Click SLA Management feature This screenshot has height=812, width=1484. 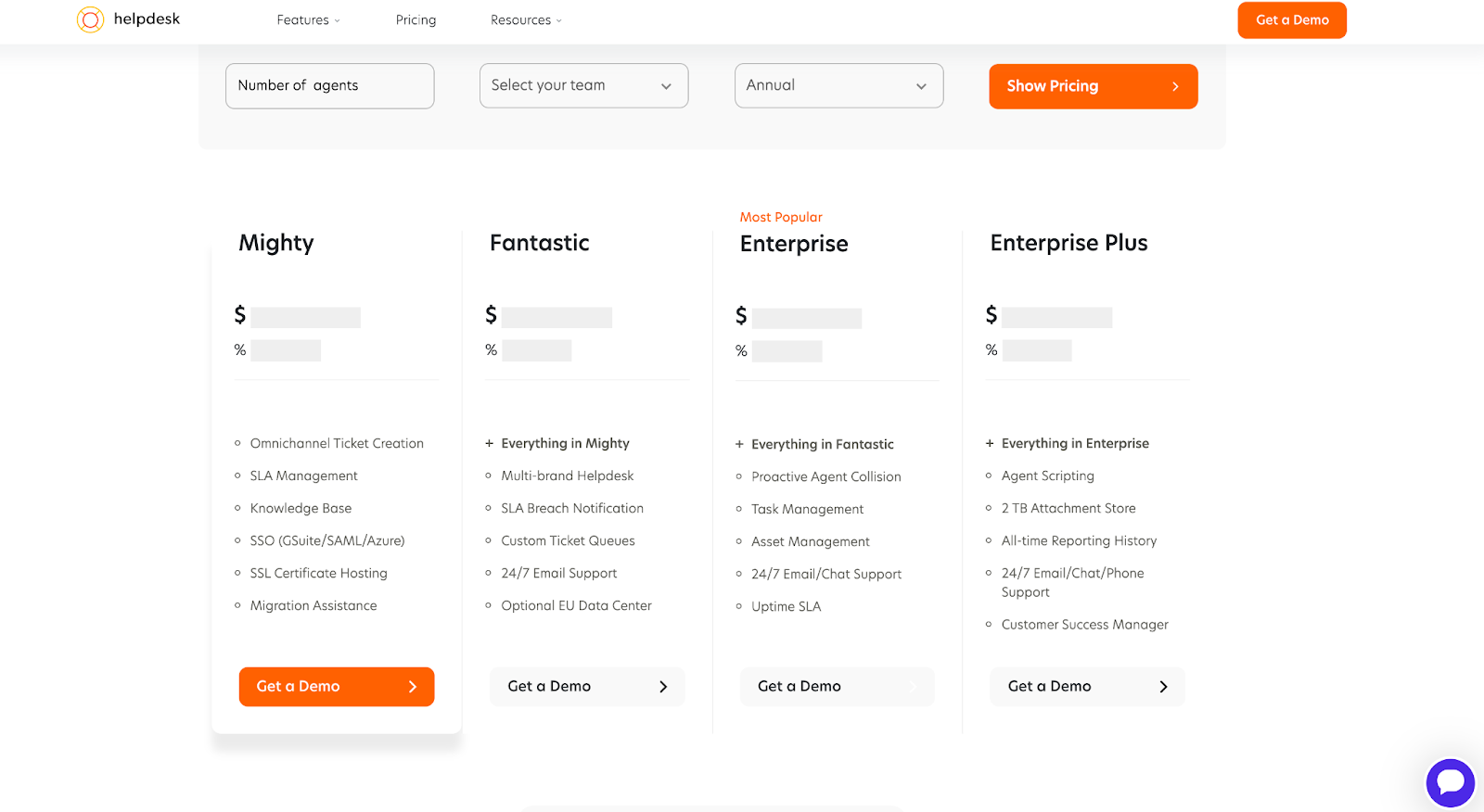[303, 476]
